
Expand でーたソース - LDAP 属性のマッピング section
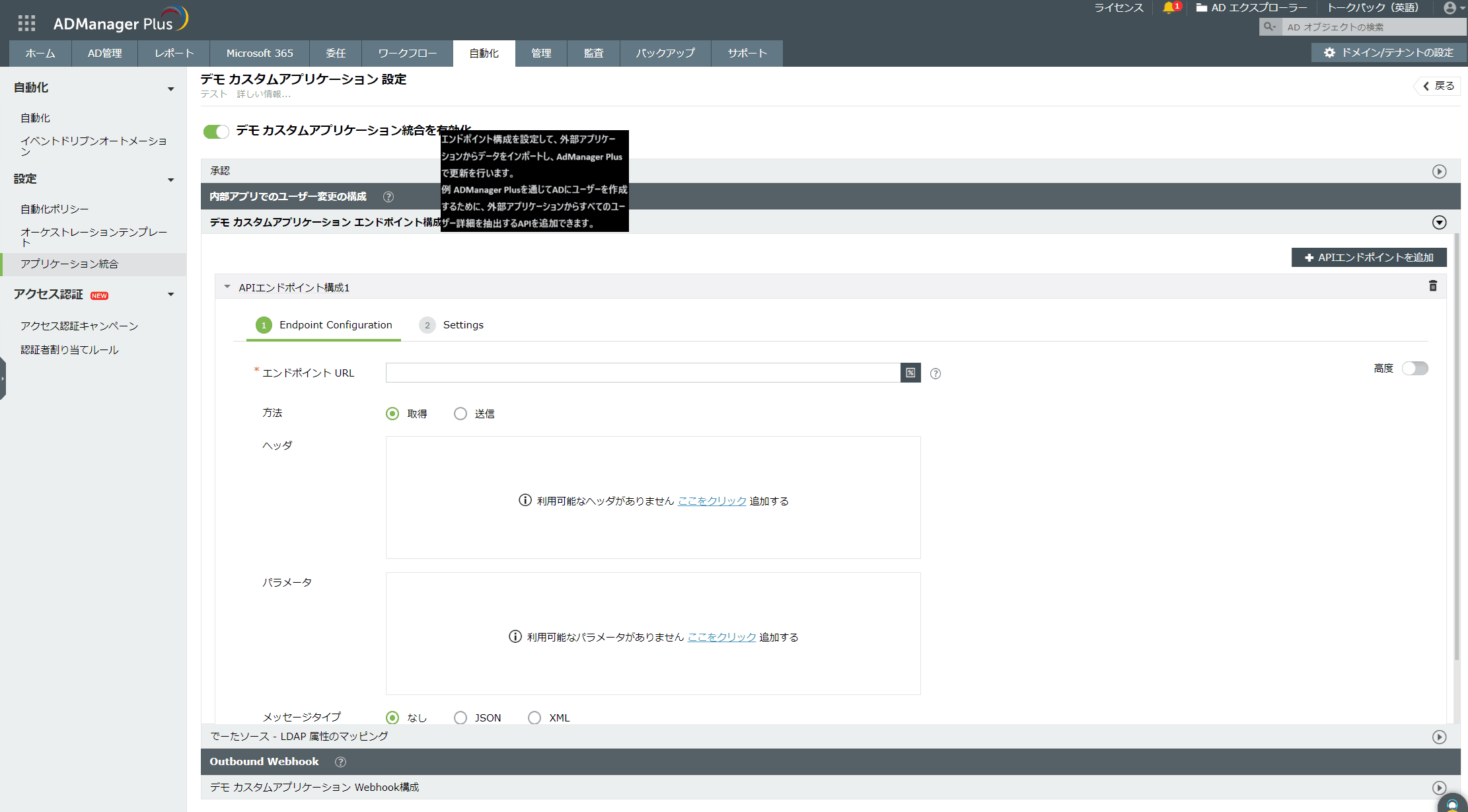tap(1439, 737)
